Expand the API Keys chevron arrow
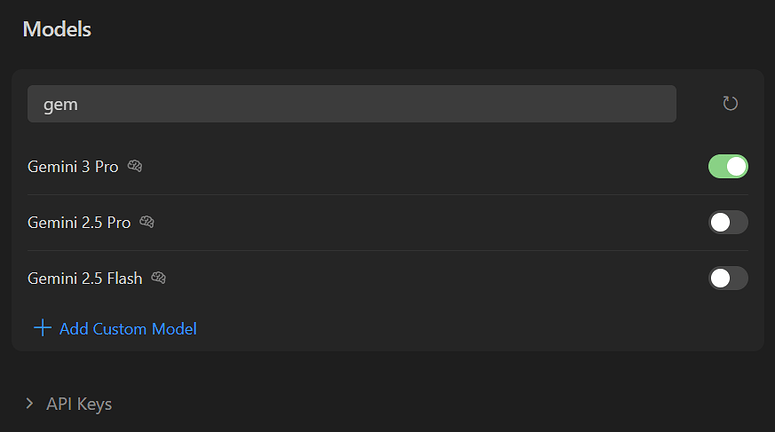This screenshot has height=432, width=775. click(x=30, y=404)
